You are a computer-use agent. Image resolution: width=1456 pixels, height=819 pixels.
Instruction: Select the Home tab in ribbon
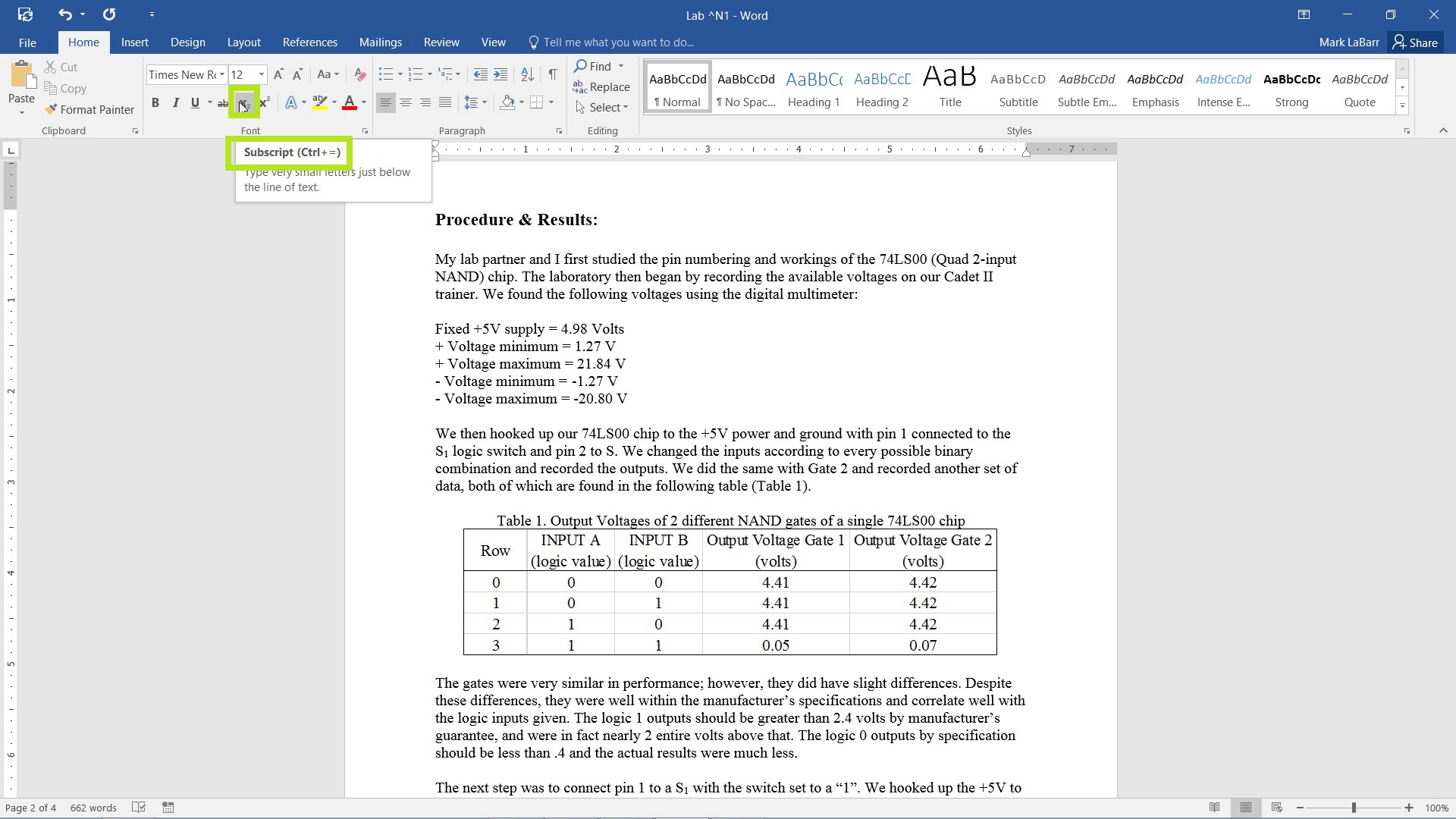click(x=84, y=42)
